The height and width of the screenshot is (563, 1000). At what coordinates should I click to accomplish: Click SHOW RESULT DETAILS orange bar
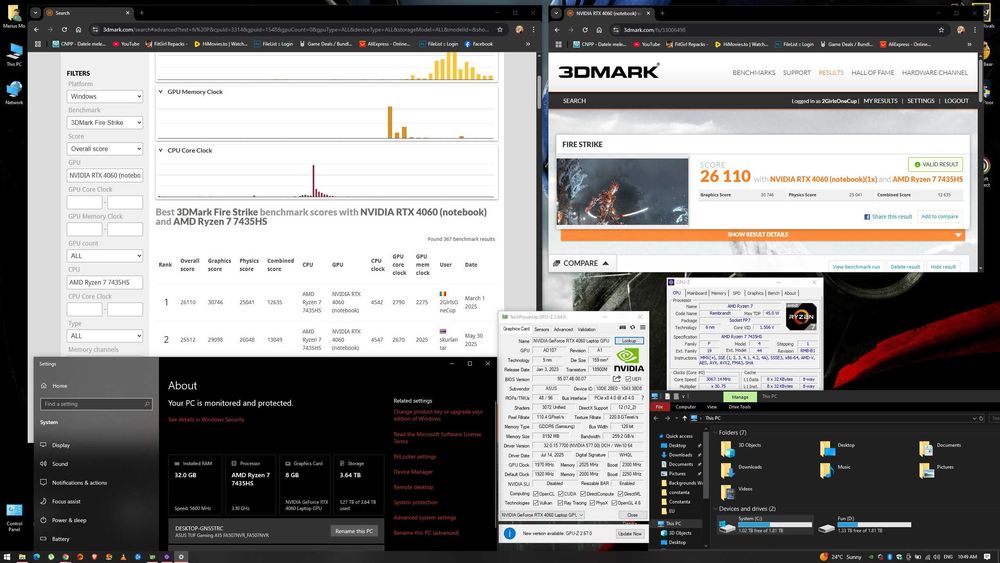pyautogui.click(x=763, y=235)
